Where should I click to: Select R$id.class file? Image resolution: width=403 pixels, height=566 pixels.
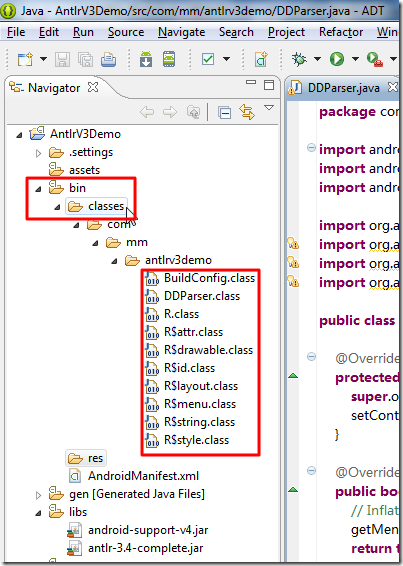coord(189,368)
